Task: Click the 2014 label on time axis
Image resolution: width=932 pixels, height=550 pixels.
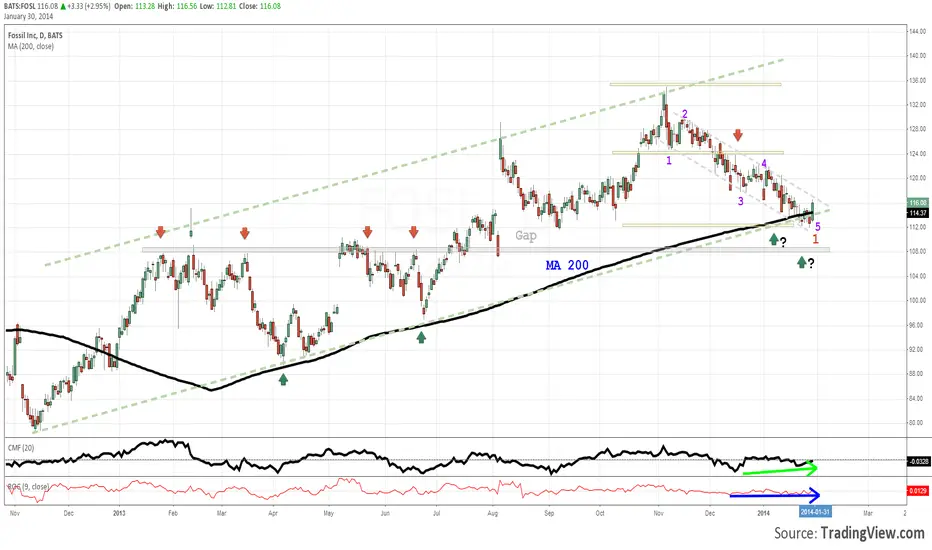Action: pyautogui.click(x=764, y=513)
